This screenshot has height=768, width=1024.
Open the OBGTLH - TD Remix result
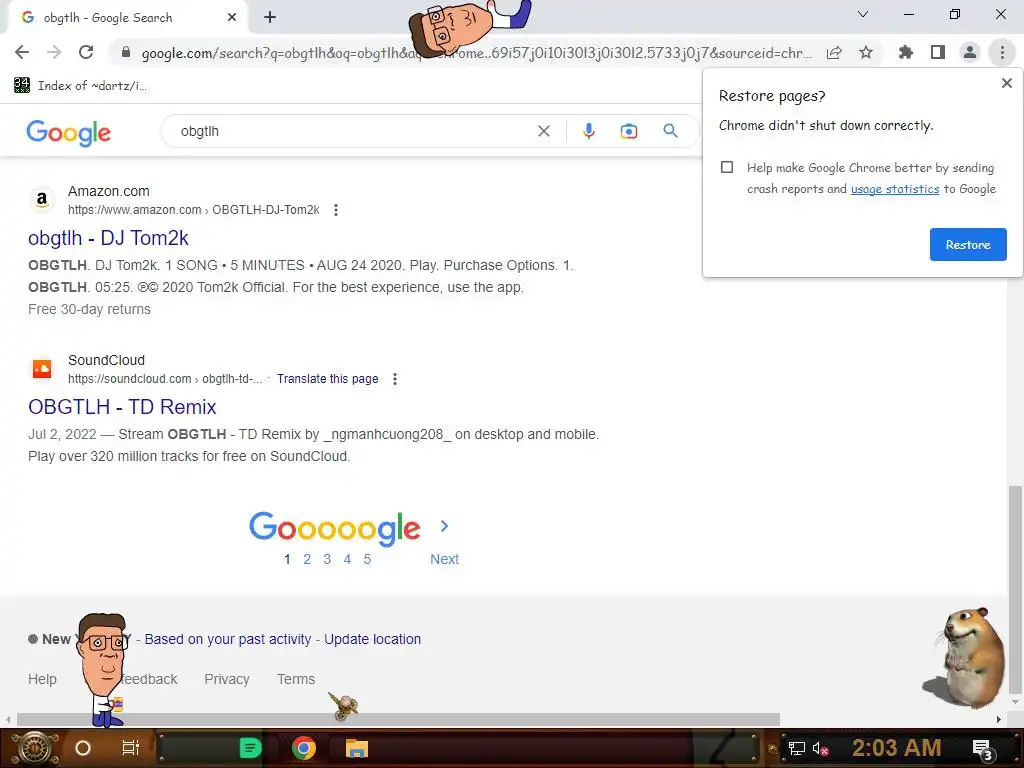pos(122,406)
